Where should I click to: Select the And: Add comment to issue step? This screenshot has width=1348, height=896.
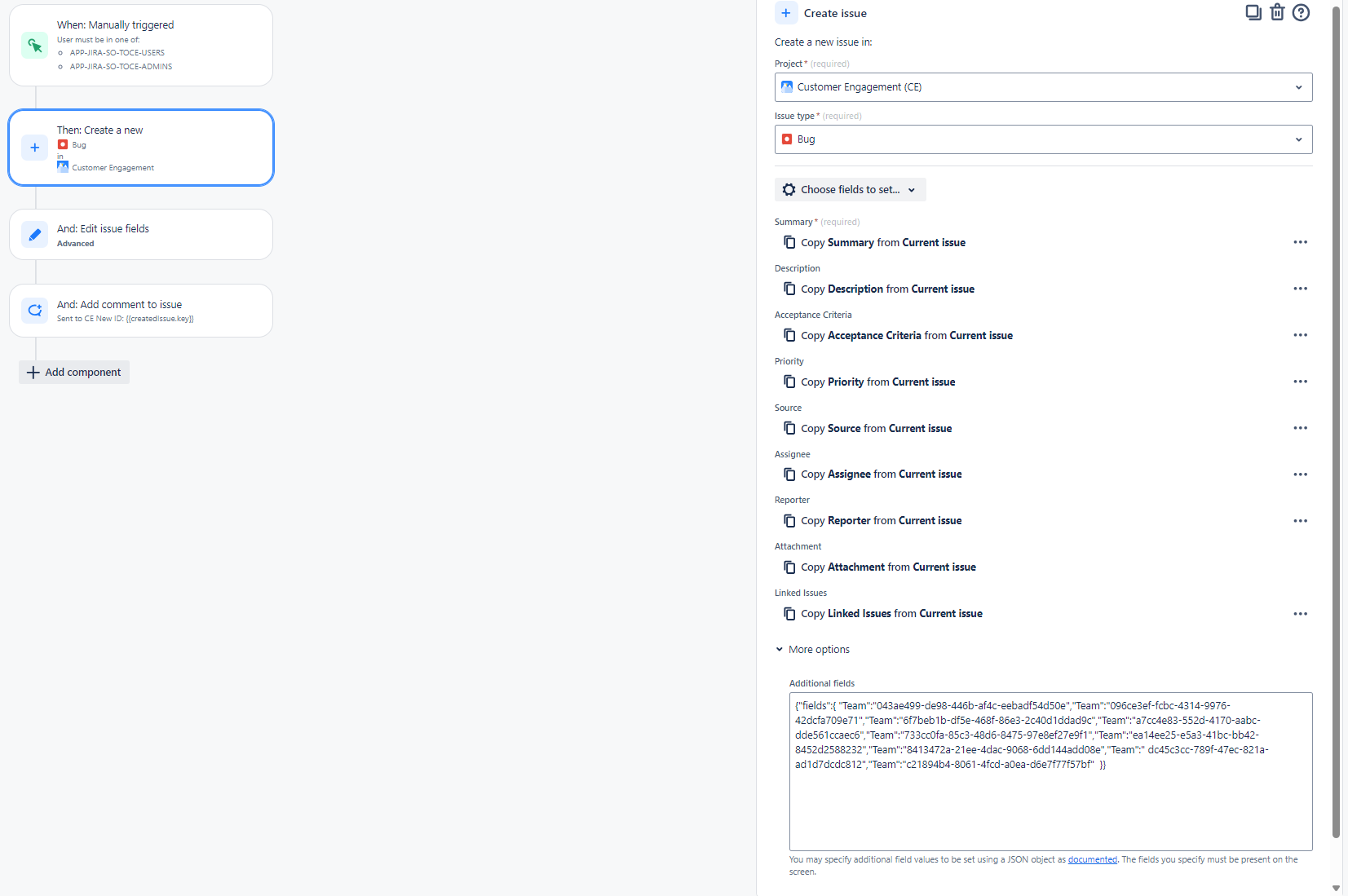pyautogui.click(x=141, y=311)
